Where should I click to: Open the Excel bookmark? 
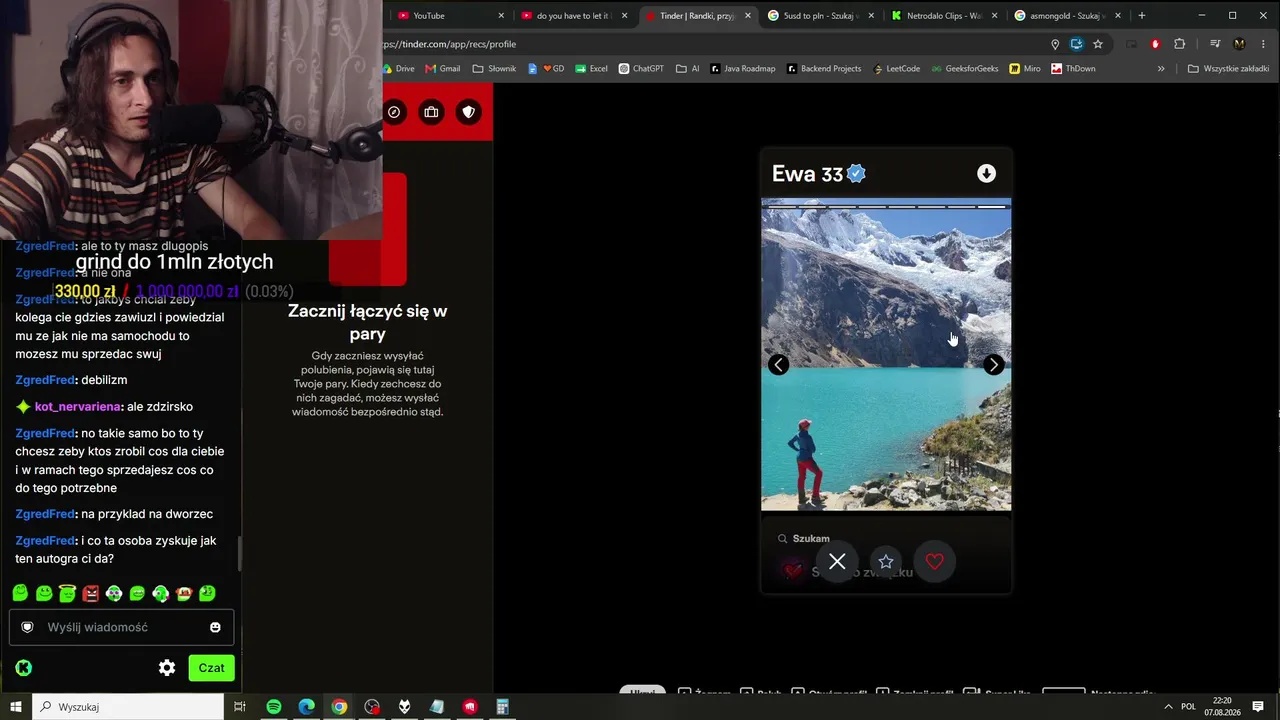591,69
